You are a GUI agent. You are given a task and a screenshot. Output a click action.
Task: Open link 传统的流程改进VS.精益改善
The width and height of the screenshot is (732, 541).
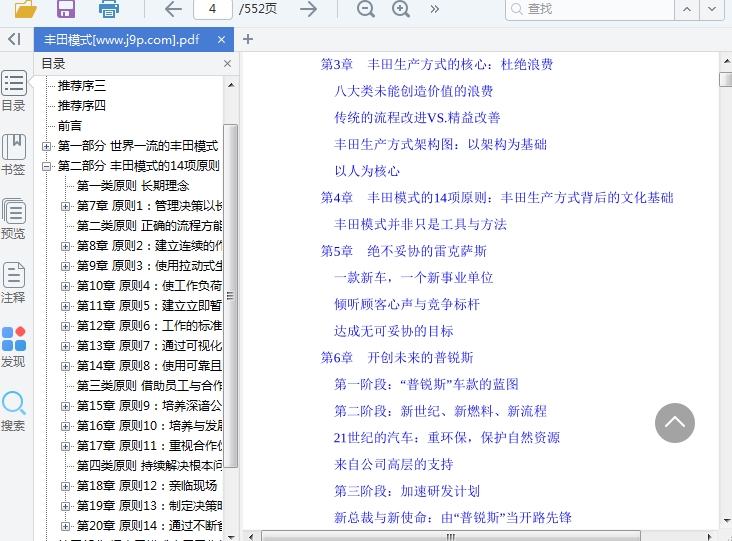tap(417, 118)
